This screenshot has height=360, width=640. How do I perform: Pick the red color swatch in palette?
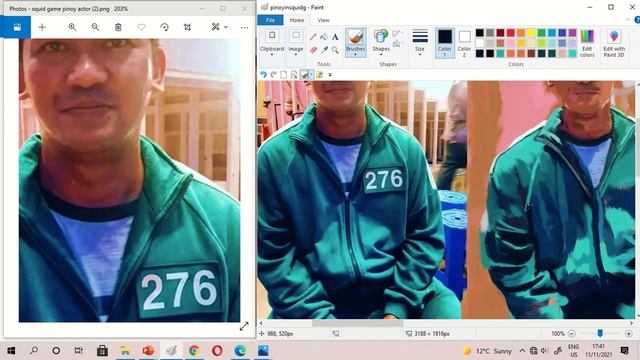(511, 33)
